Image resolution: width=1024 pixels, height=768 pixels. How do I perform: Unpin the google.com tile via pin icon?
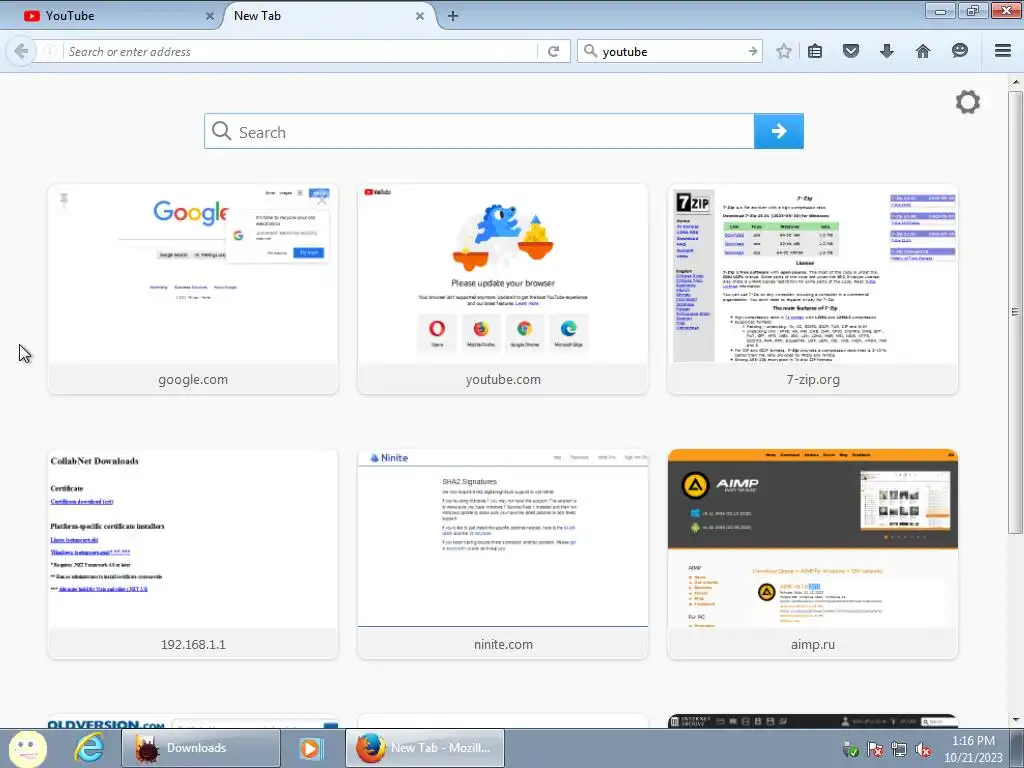click(x=64, y=200)
